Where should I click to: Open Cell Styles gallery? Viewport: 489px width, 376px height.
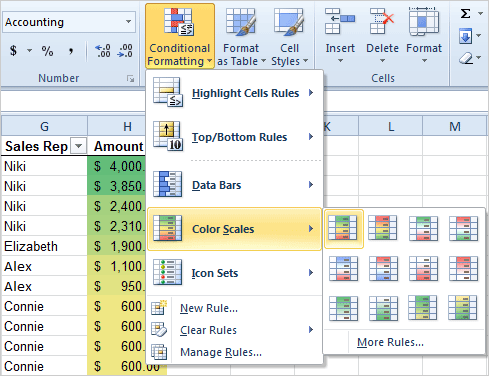coord(289,36)
